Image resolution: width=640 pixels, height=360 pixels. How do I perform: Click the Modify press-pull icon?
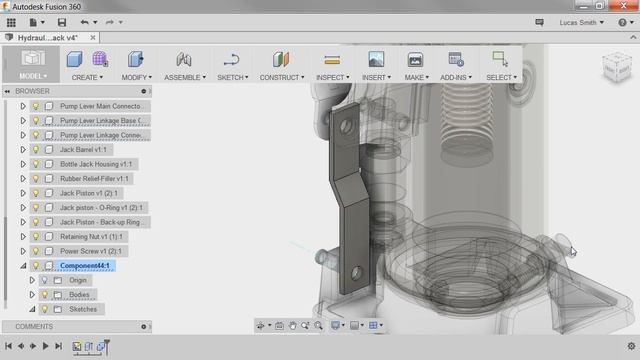[136, 60]
